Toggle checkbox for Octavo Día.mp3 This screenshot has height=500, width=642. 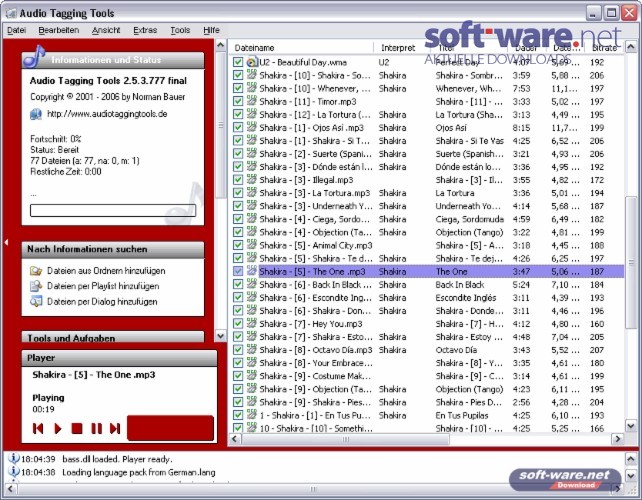tap(238, 350)
